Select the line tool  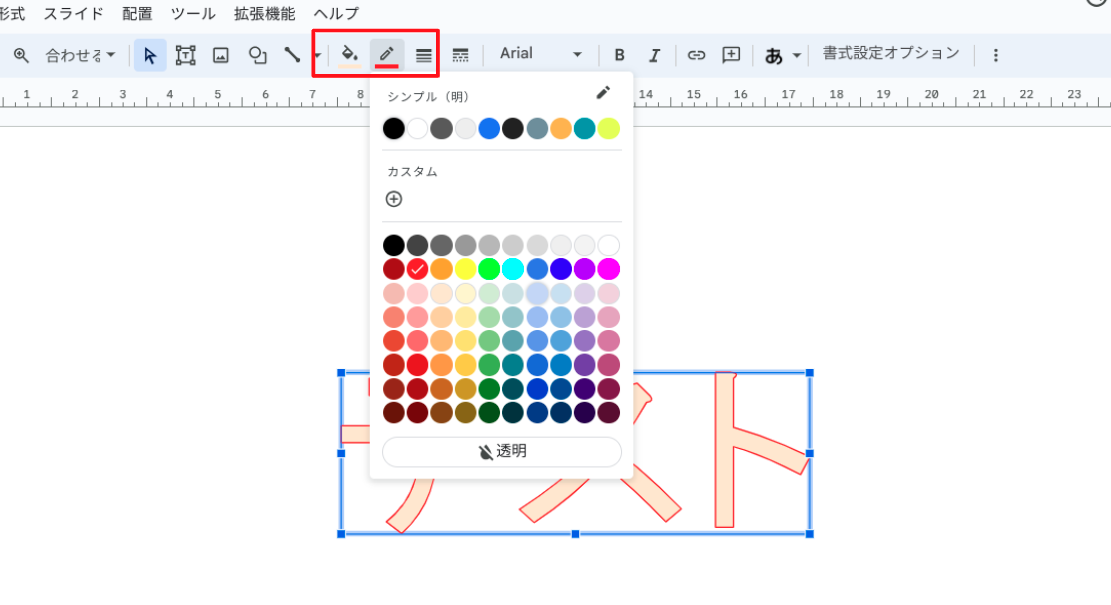[x=292, y=55]
